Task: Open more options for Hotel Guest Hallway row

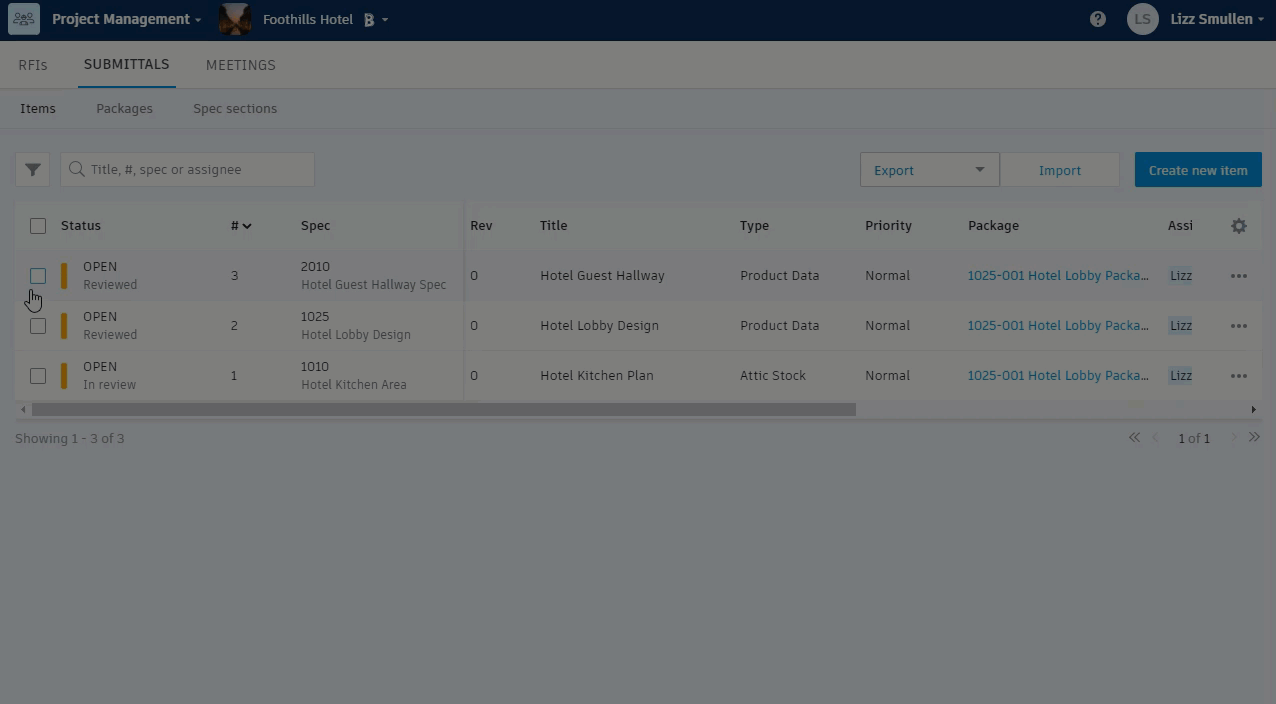Action: tap(1239, 276)
